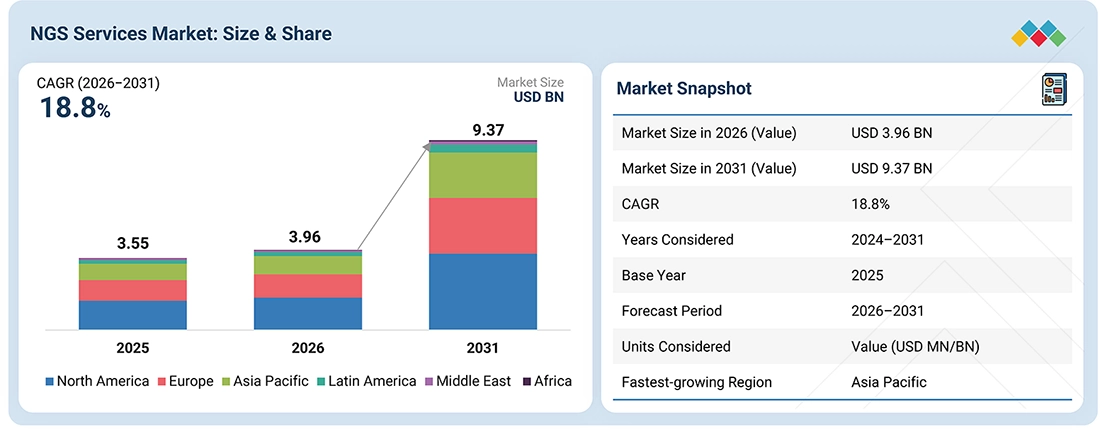Click the 3.96 value above the 2026 bar
1100x429 pixels.
(x=304, y=238)
